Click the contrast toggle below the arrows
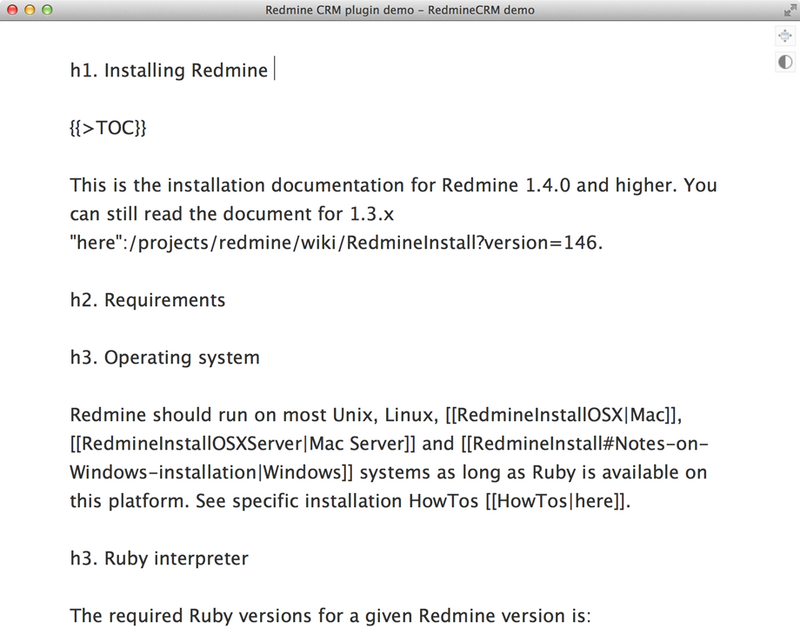 point(786,62)
